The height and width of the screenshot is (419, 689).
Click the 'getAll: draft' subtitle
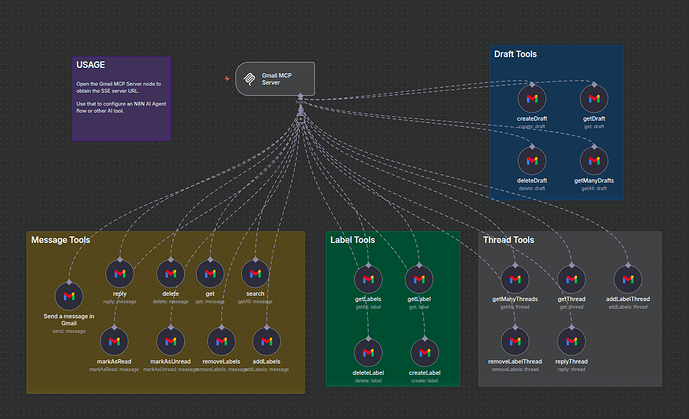(x=594, y=188)
